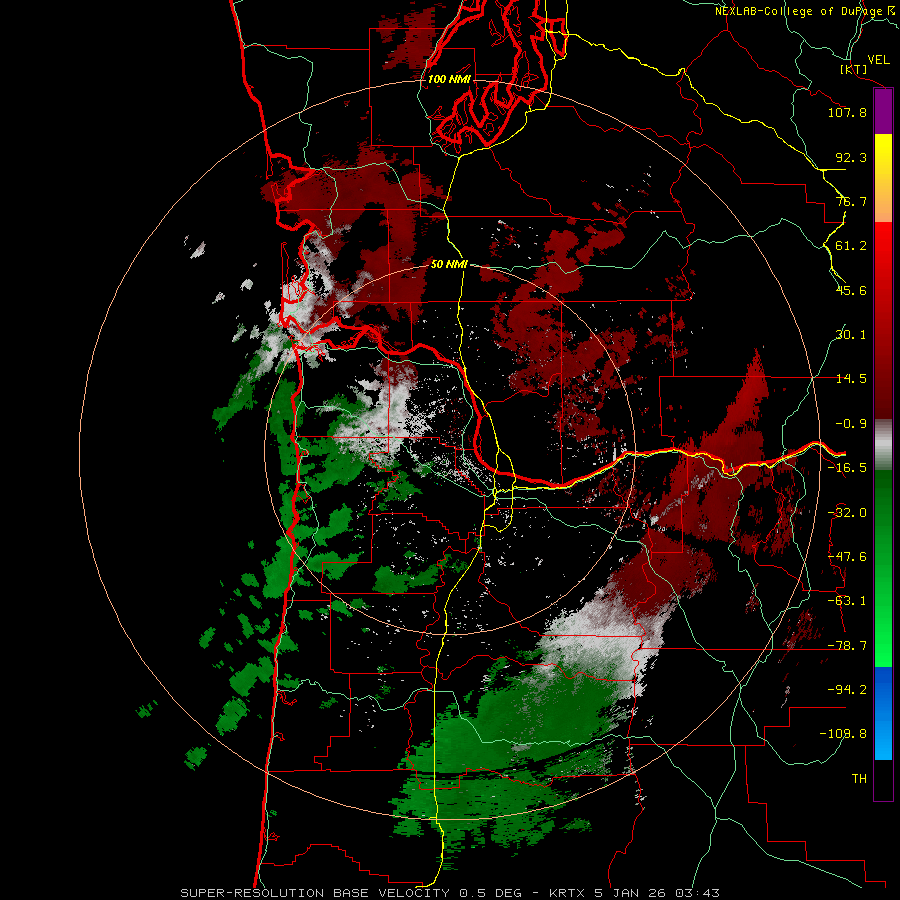Click the Super-Resolution Base Velocity caption at bottom
This screenshot has height=900, width=900.
[x=449, y=893]
